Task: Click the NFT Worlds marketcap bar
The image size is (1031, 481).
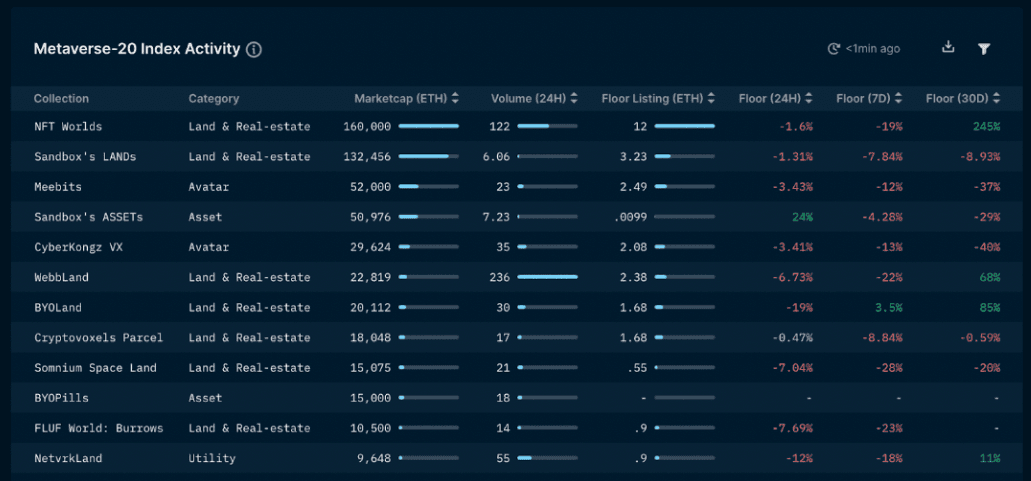Action: (429, 126)
